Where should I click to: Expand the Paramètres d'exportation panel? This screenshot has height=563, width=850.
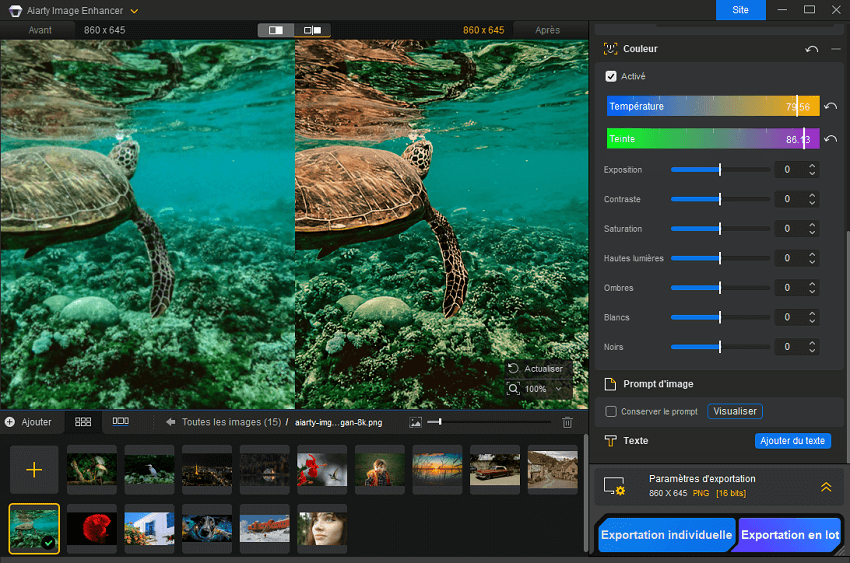826,487
